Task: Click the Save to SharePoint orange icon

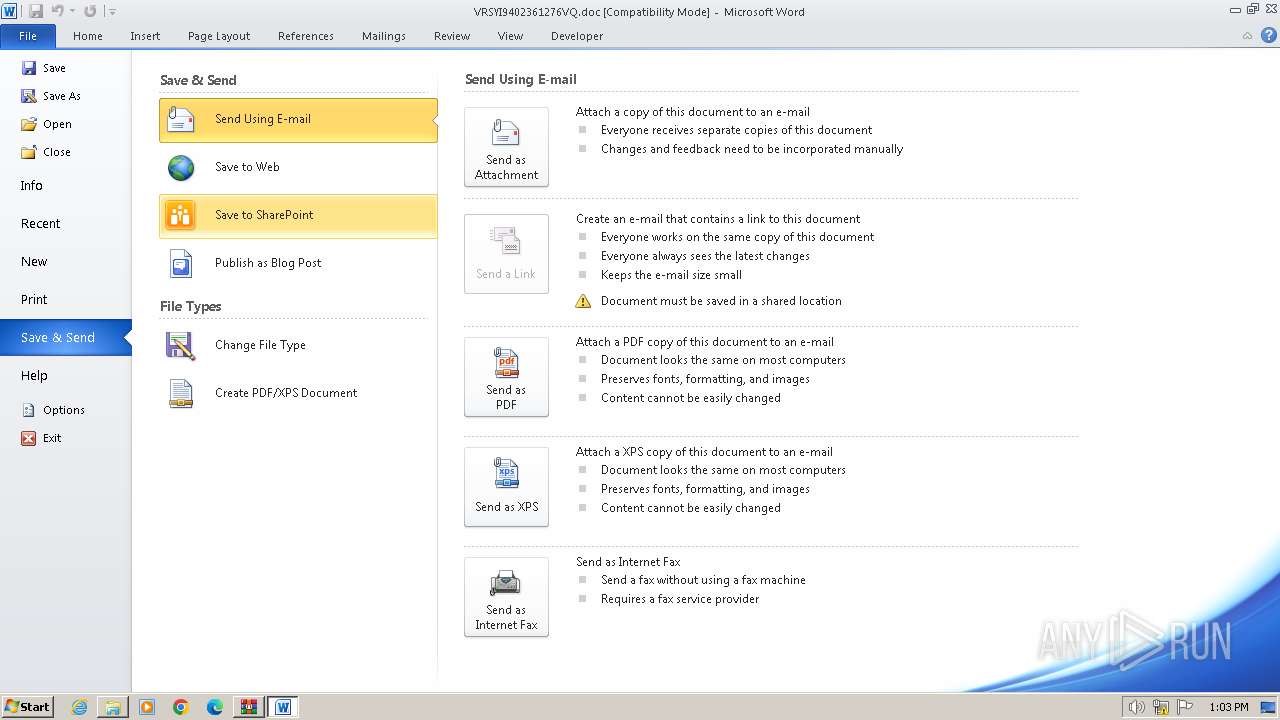Action: (x=181, y=215)
